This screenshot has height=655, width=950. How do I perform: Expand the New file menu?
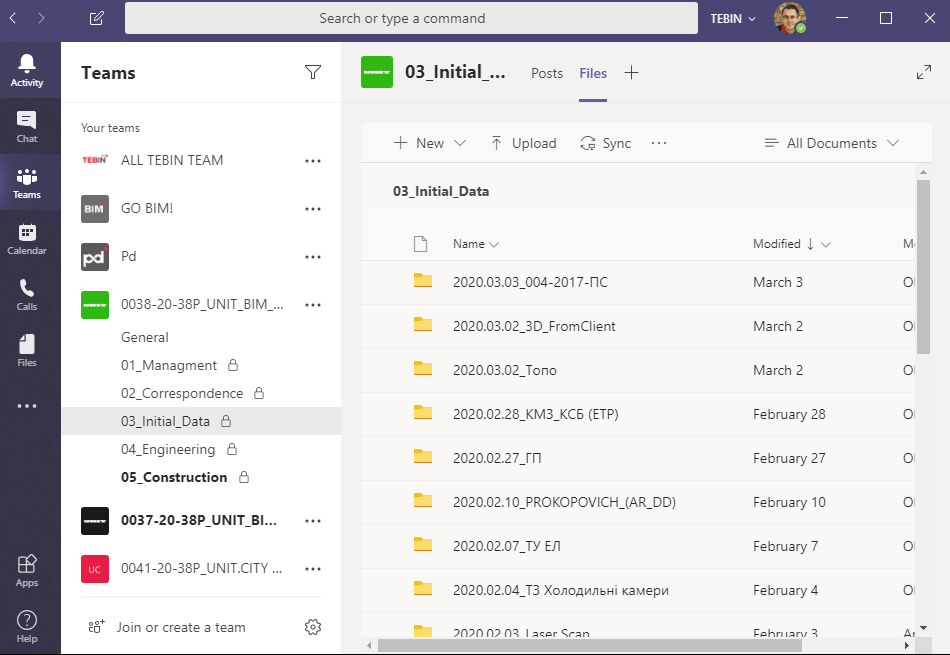428,143
